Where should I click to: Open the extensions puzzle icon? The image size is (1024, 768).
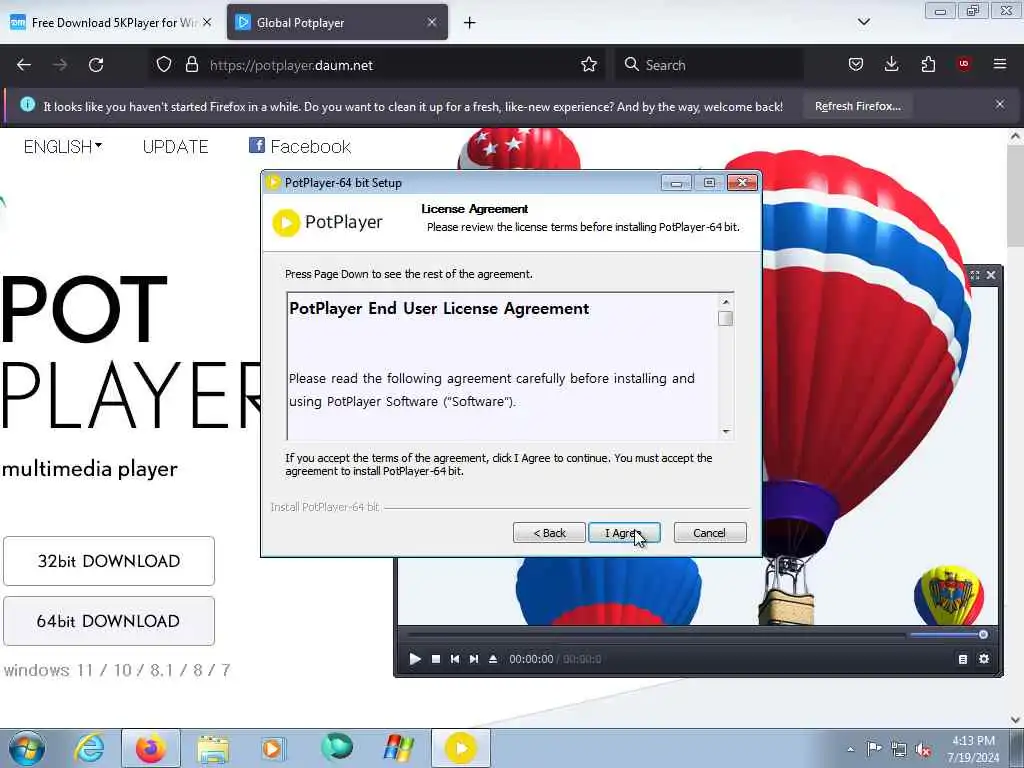click(x=928, y=65)
